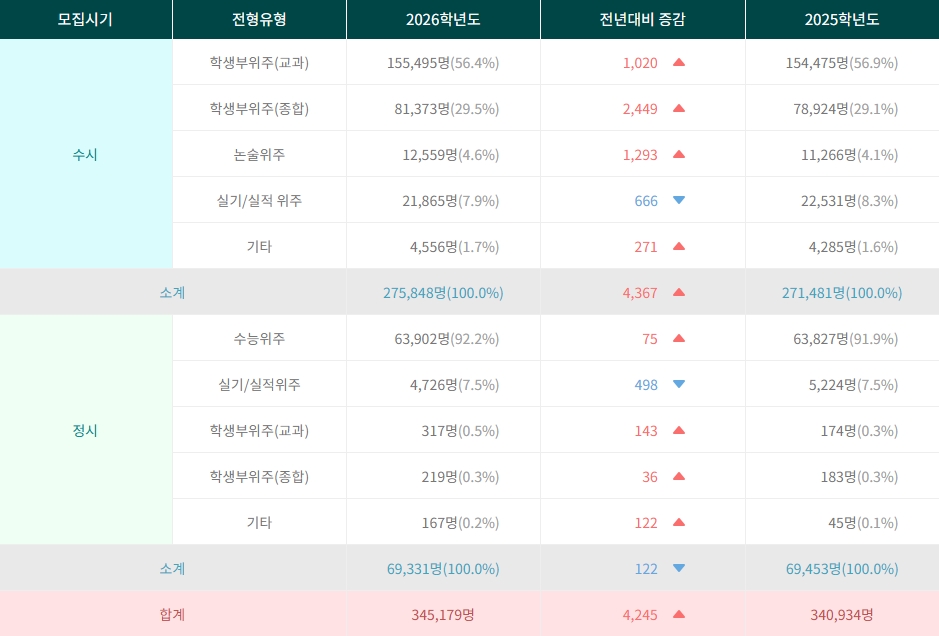Select the 정시 category cell
The height and width of the screenshot is (636, 939).
coord(85,430)
